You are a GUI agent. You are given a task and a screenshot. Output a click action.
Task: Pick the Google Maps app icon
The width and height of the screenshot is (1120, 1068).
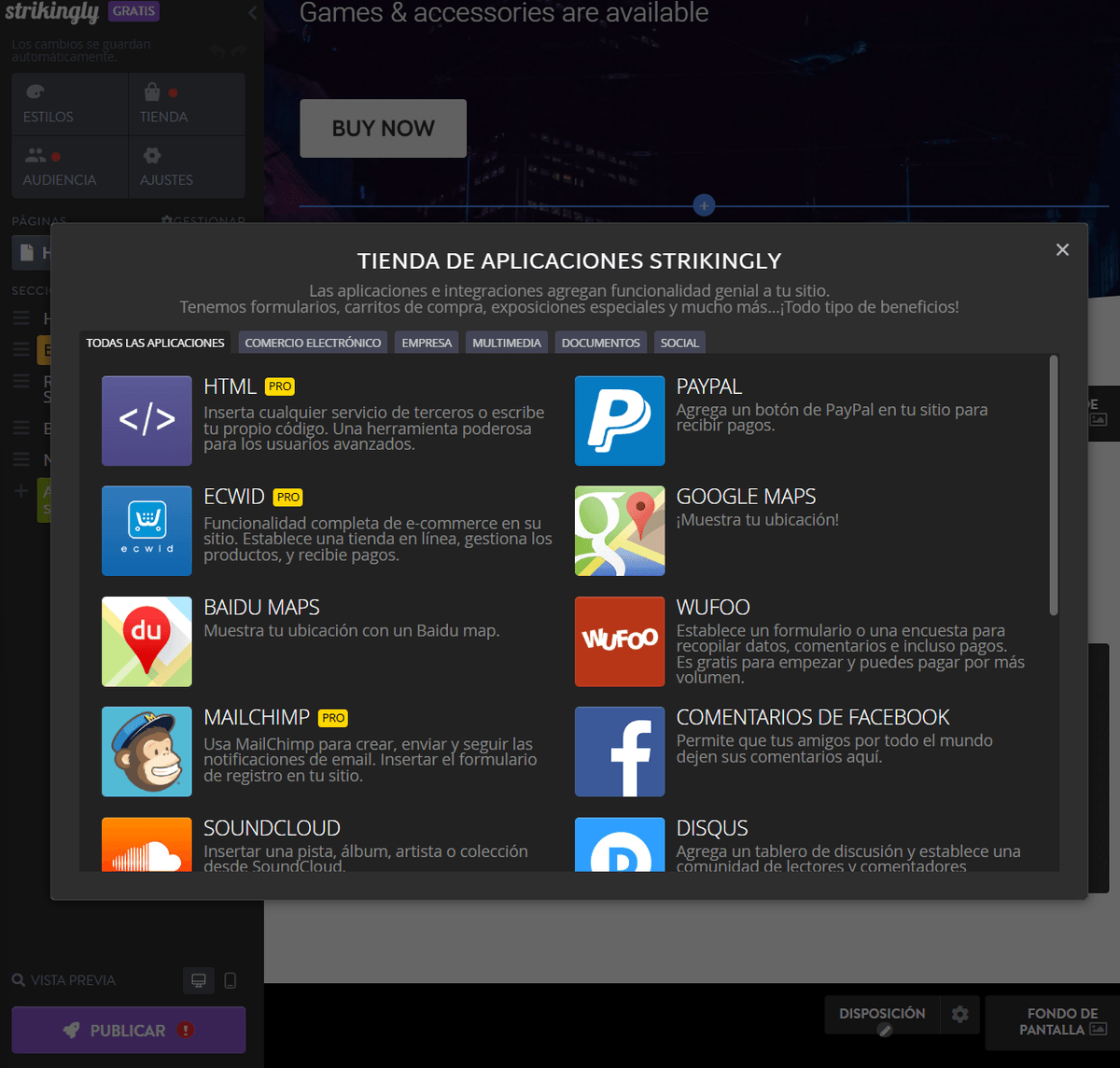(x=620, y=531)
